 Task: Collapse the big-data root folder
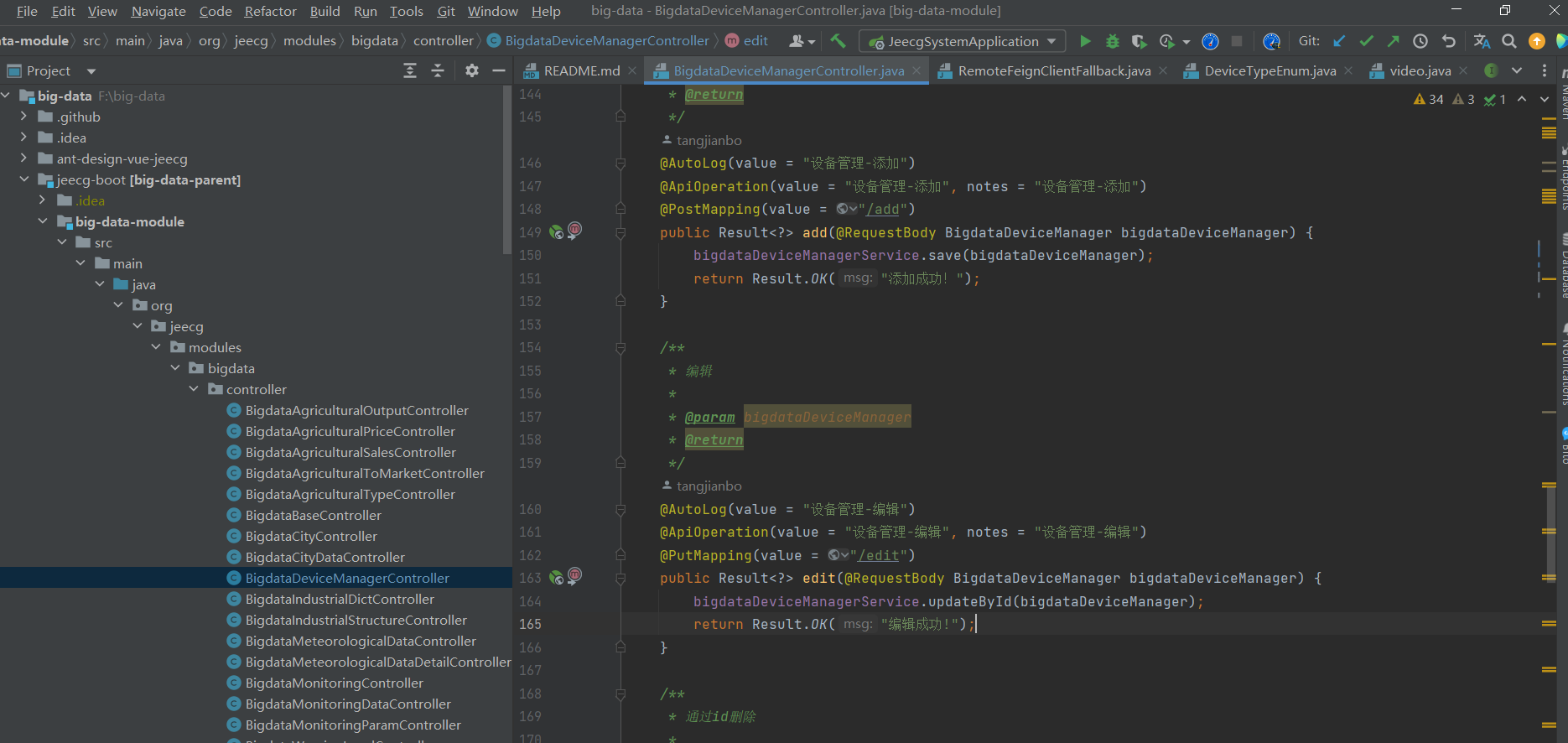point(6,96)
